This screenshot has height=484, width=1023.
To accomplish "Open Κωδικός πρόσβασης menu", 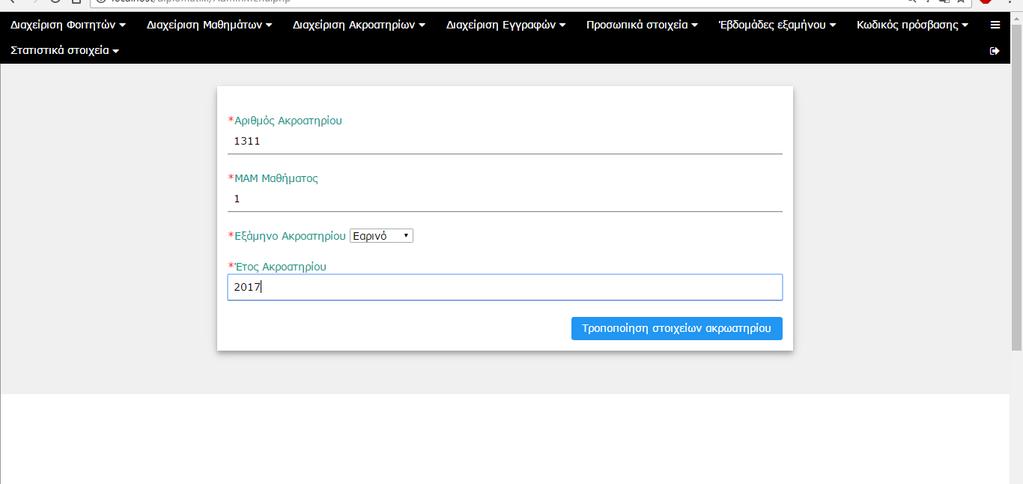I will [913, 25].
